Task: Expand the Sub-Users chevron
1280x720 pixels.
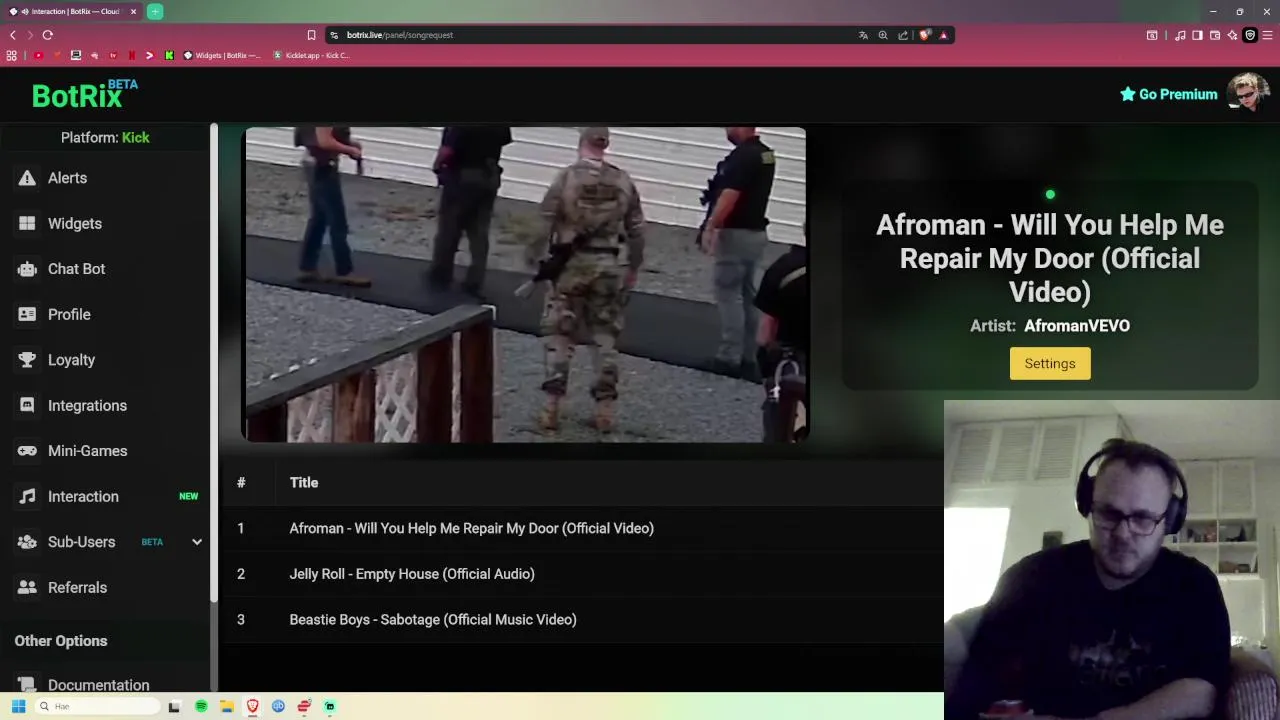Action: (197, 542)
